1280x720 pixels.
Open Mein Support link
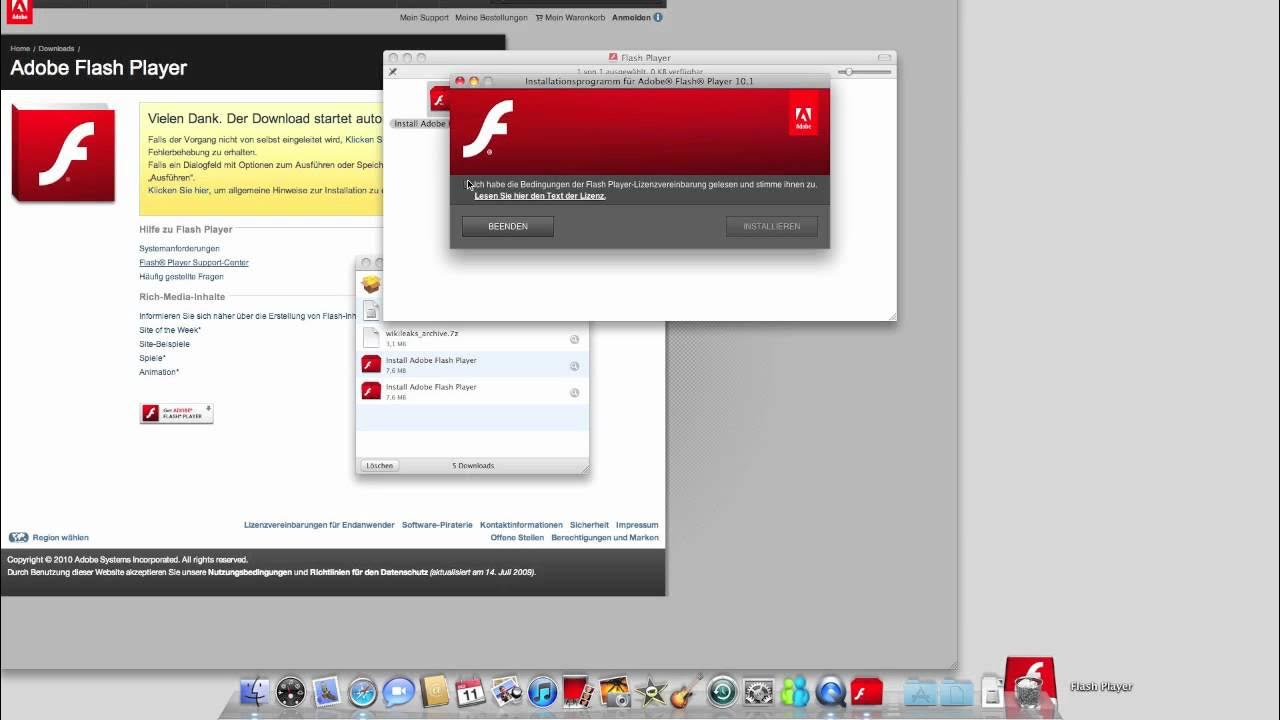(x=424, y=17)
